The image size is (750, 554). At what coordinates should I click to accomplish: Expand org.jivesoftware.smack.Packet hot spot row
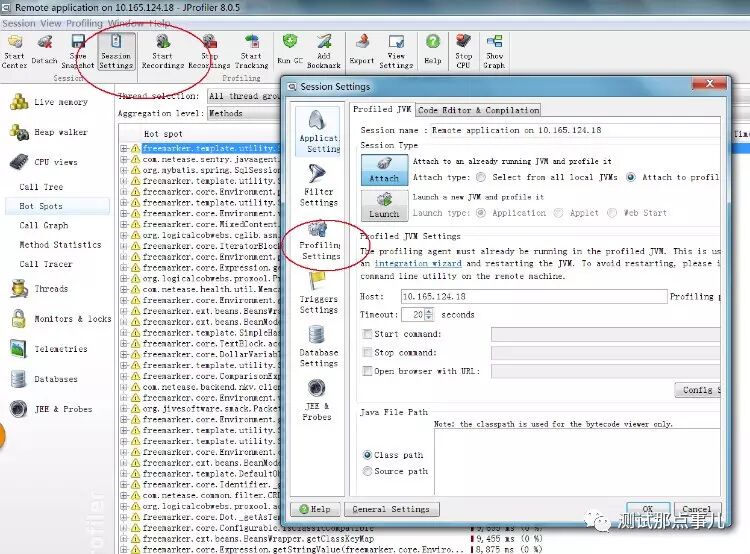click(x=124, y=409)
